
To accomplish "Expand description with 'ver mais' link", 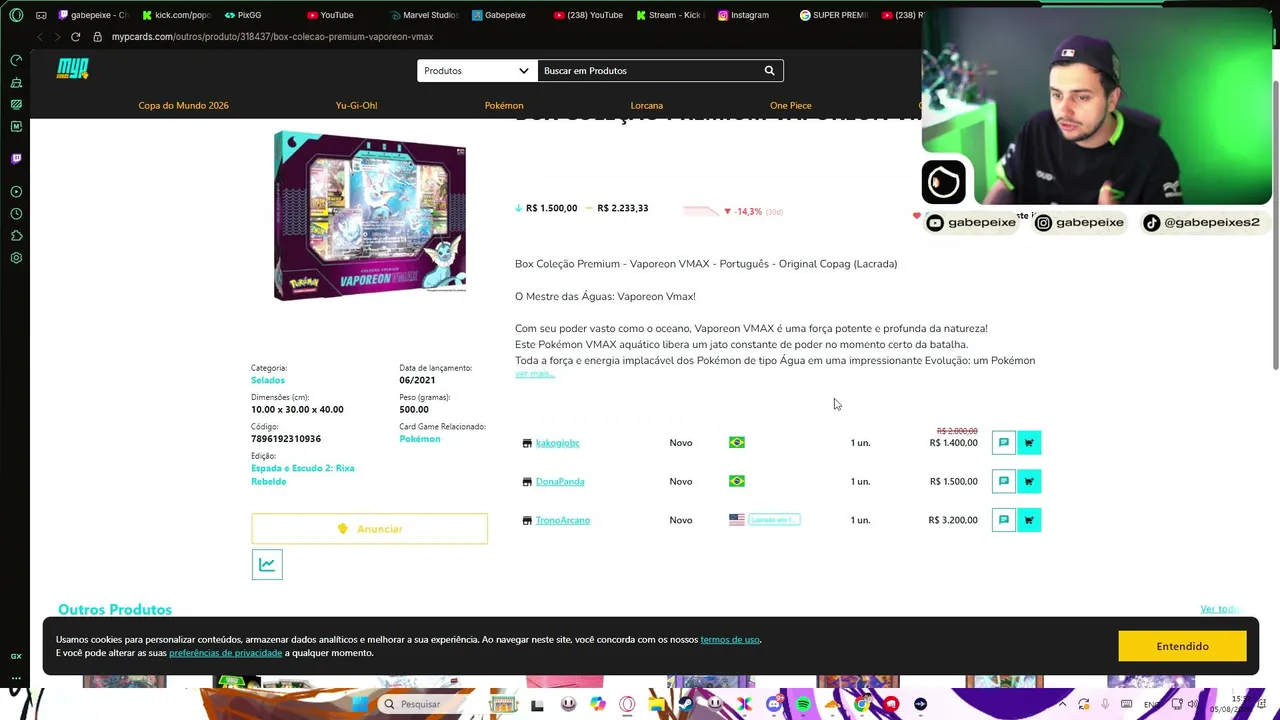I will 534,374.
